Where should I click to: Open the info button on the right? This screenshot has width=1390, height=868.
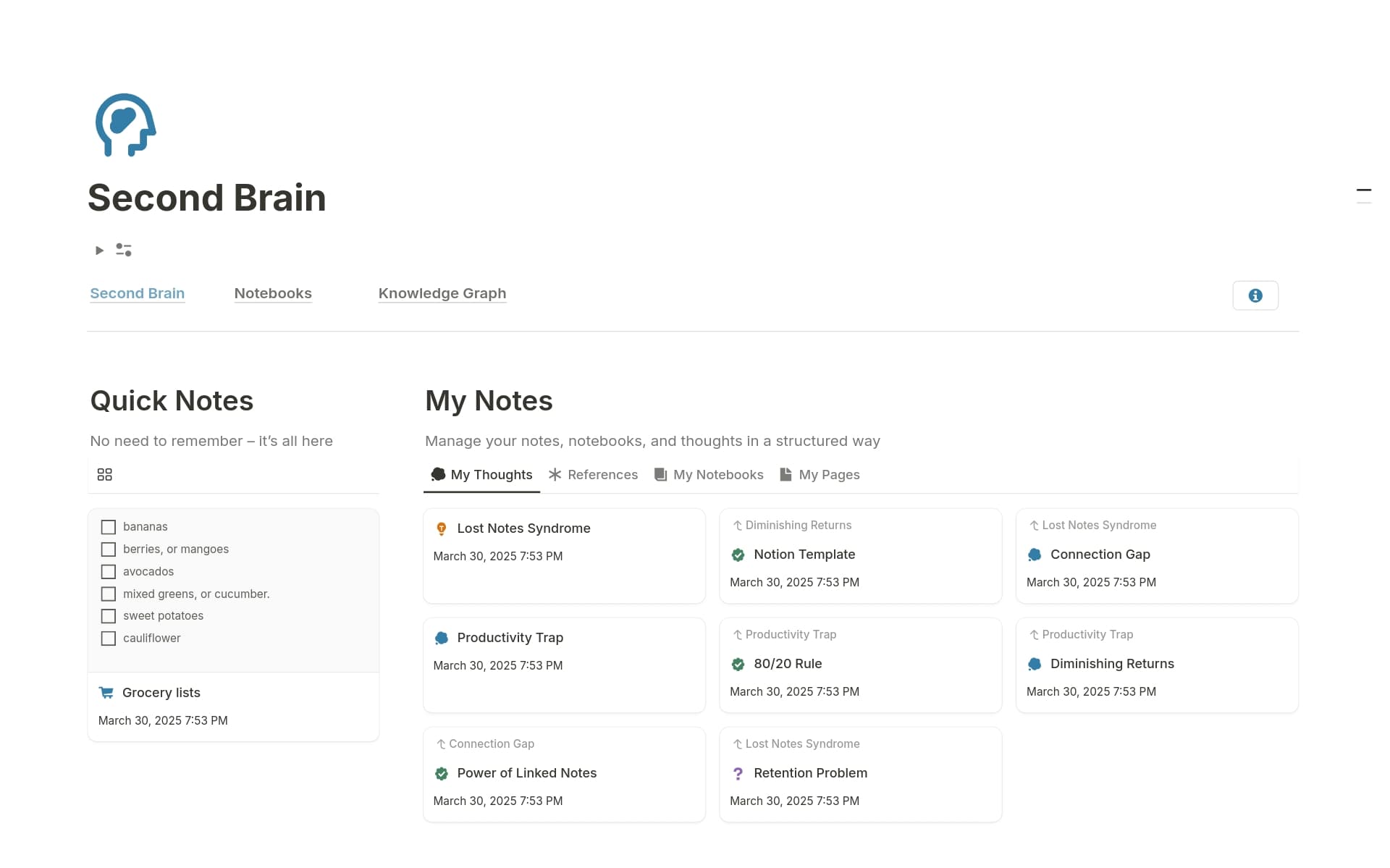tap(1255, 295)
